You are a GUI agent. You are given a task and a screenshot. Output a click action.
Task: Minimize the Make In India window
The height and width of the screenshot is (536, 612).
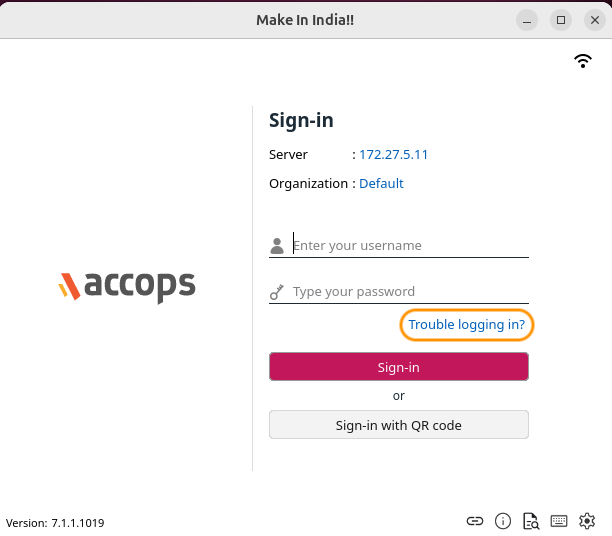[527, 20]
